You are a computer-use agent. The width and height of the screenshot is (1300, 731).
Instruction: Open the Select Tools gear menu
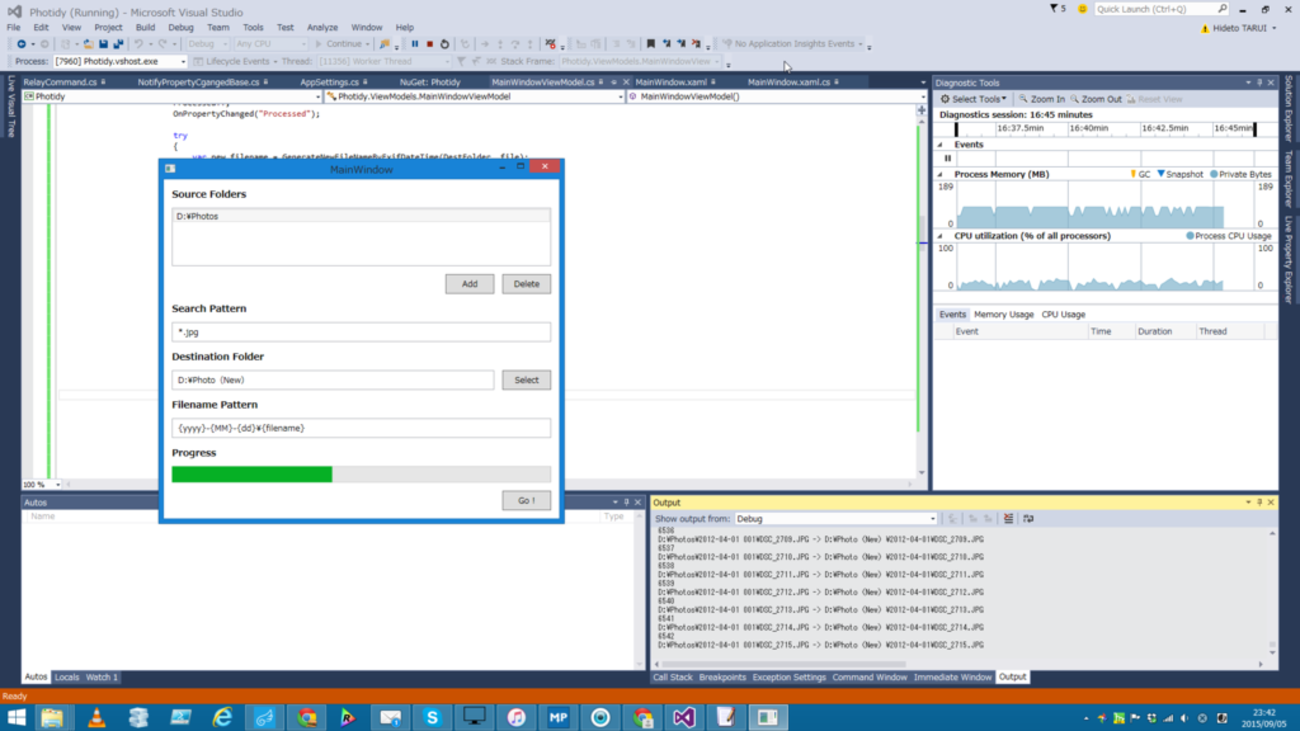click(973, 99)
